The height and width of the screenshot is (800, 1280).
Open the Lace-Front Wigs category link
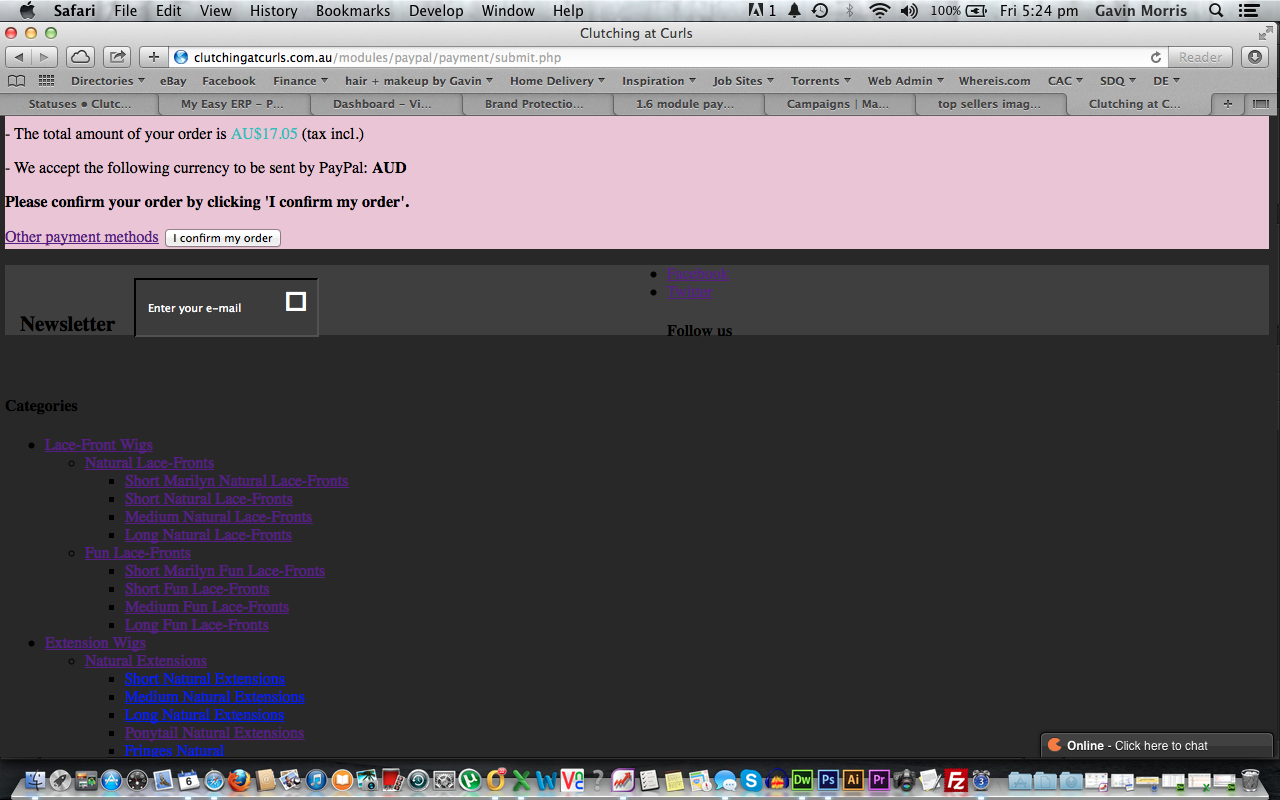point(99,445)
